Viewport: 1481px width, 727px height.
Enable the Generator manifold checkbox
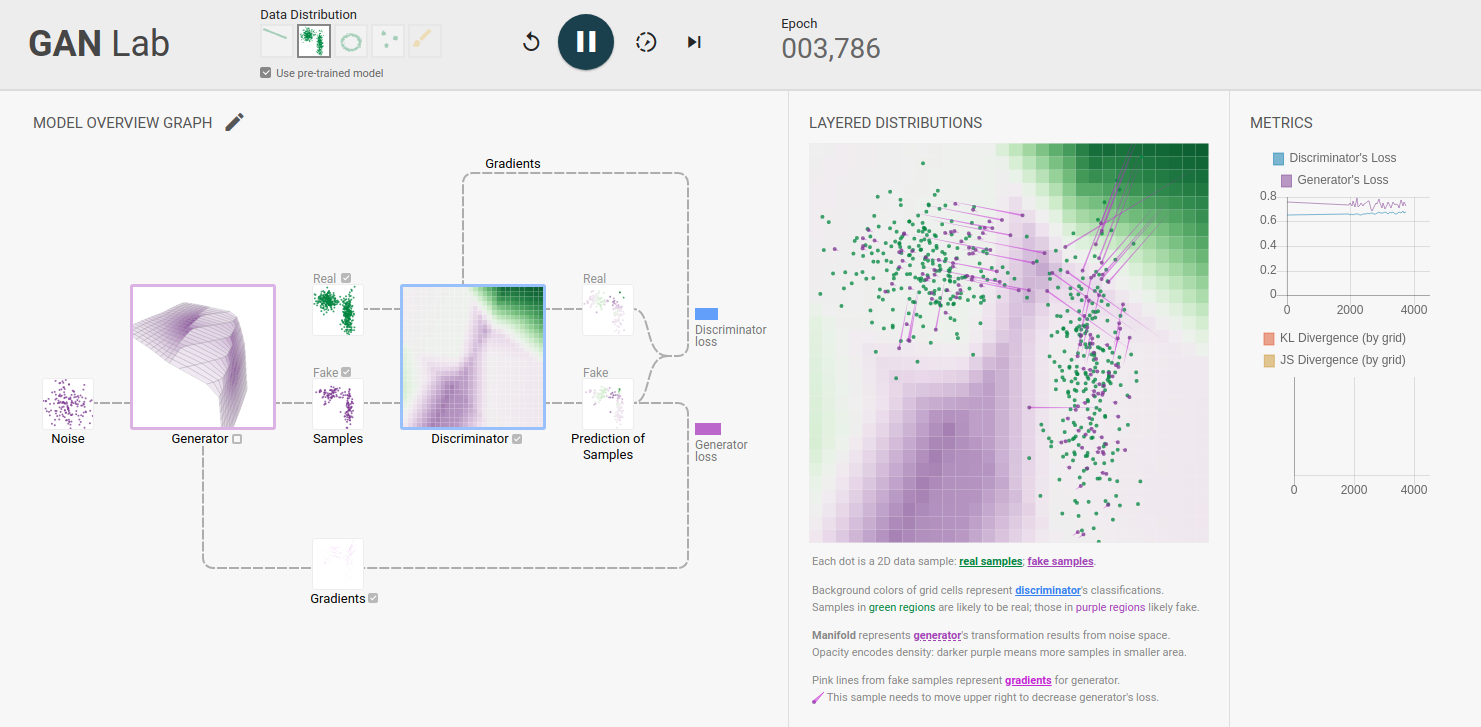pyautogui.click(x=237, y=439)
